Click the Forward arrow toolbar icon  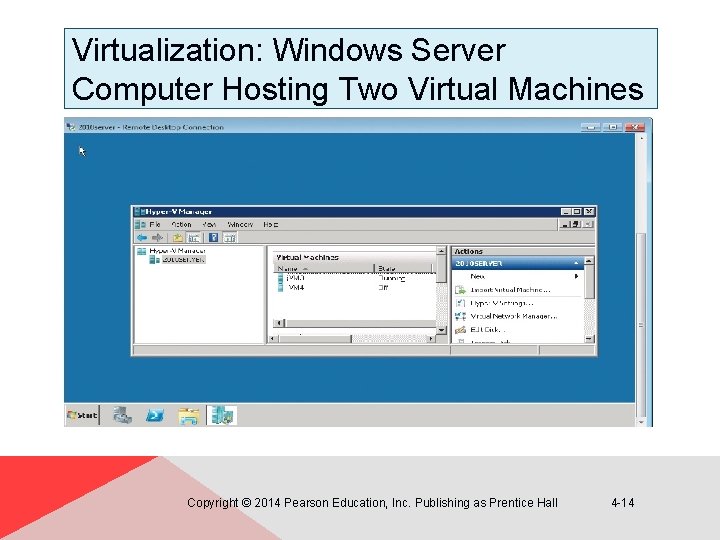pos(158,237)
